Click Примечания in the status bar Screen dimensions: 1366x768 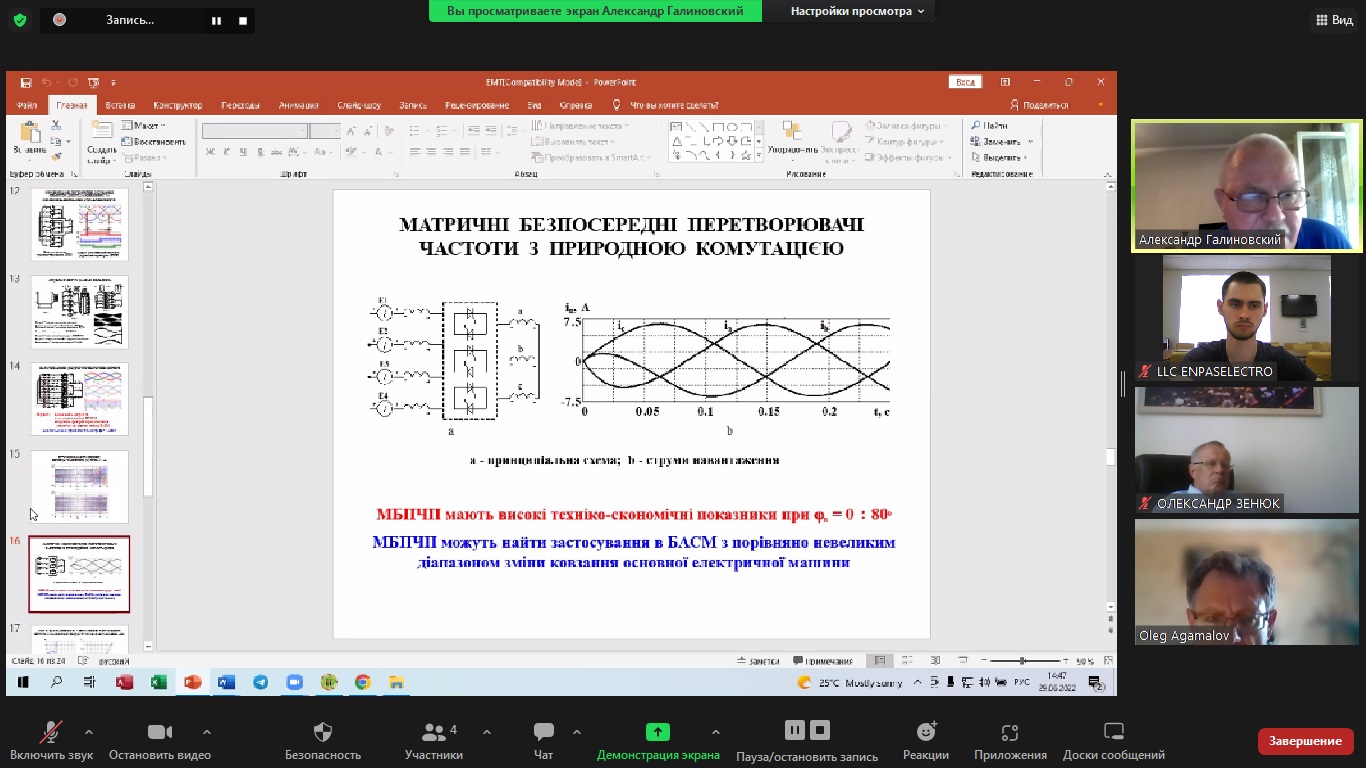pyautogui.click(x=823, y=661)
